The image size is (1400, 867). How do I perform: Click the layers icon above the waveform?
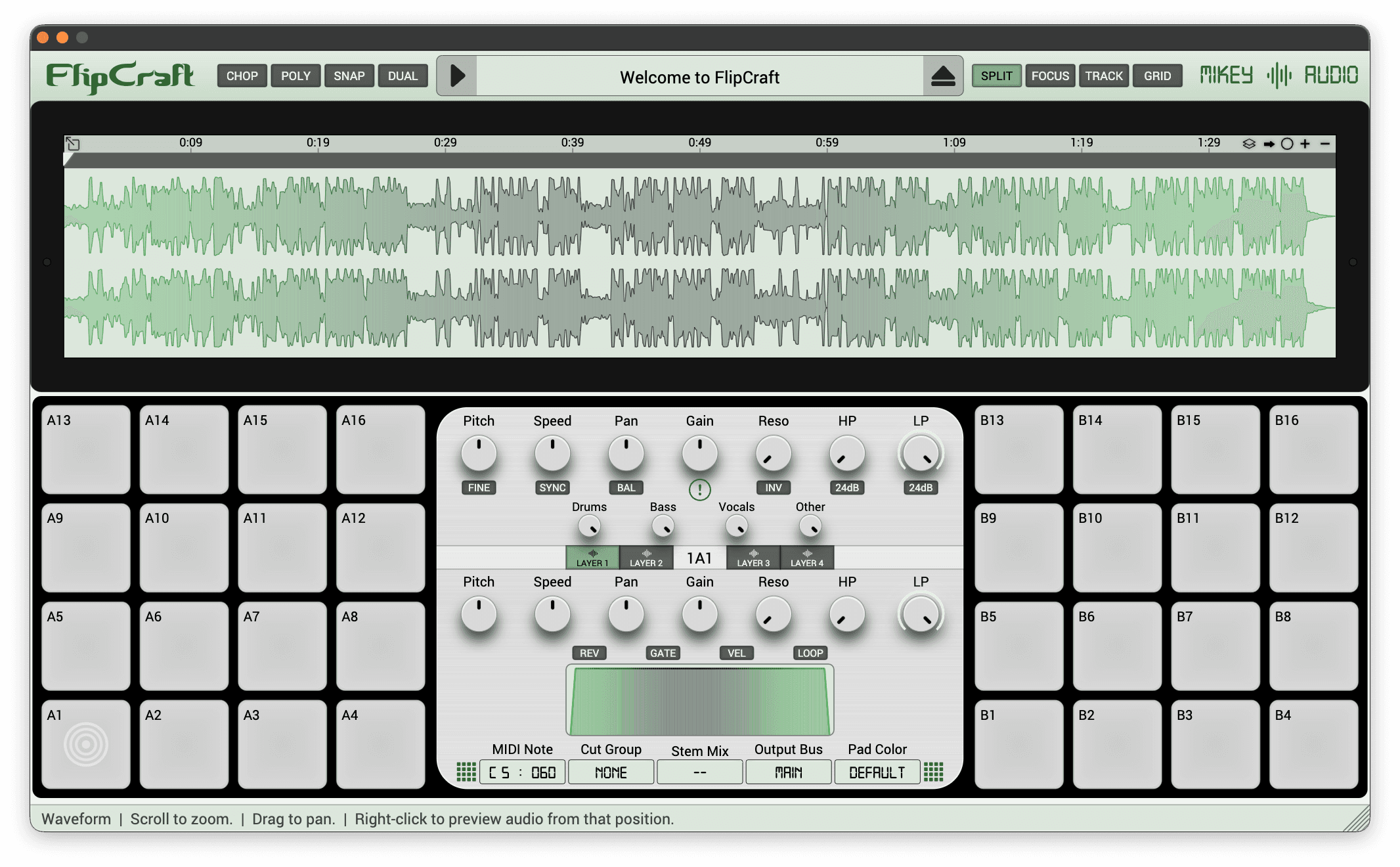pyautogui.click(x=1249, y=144)
